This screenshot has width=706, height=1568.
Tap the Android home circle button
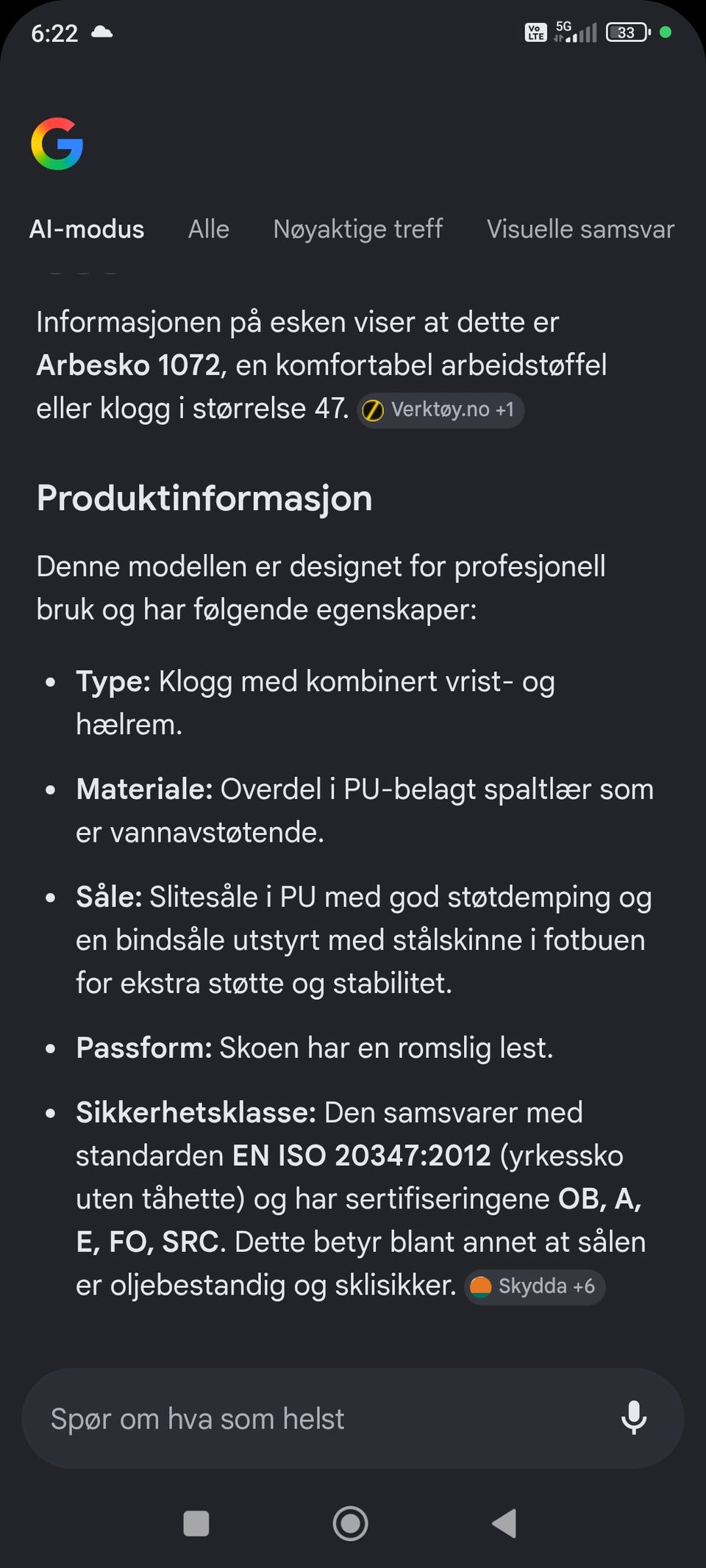[x=351, y=1523]
